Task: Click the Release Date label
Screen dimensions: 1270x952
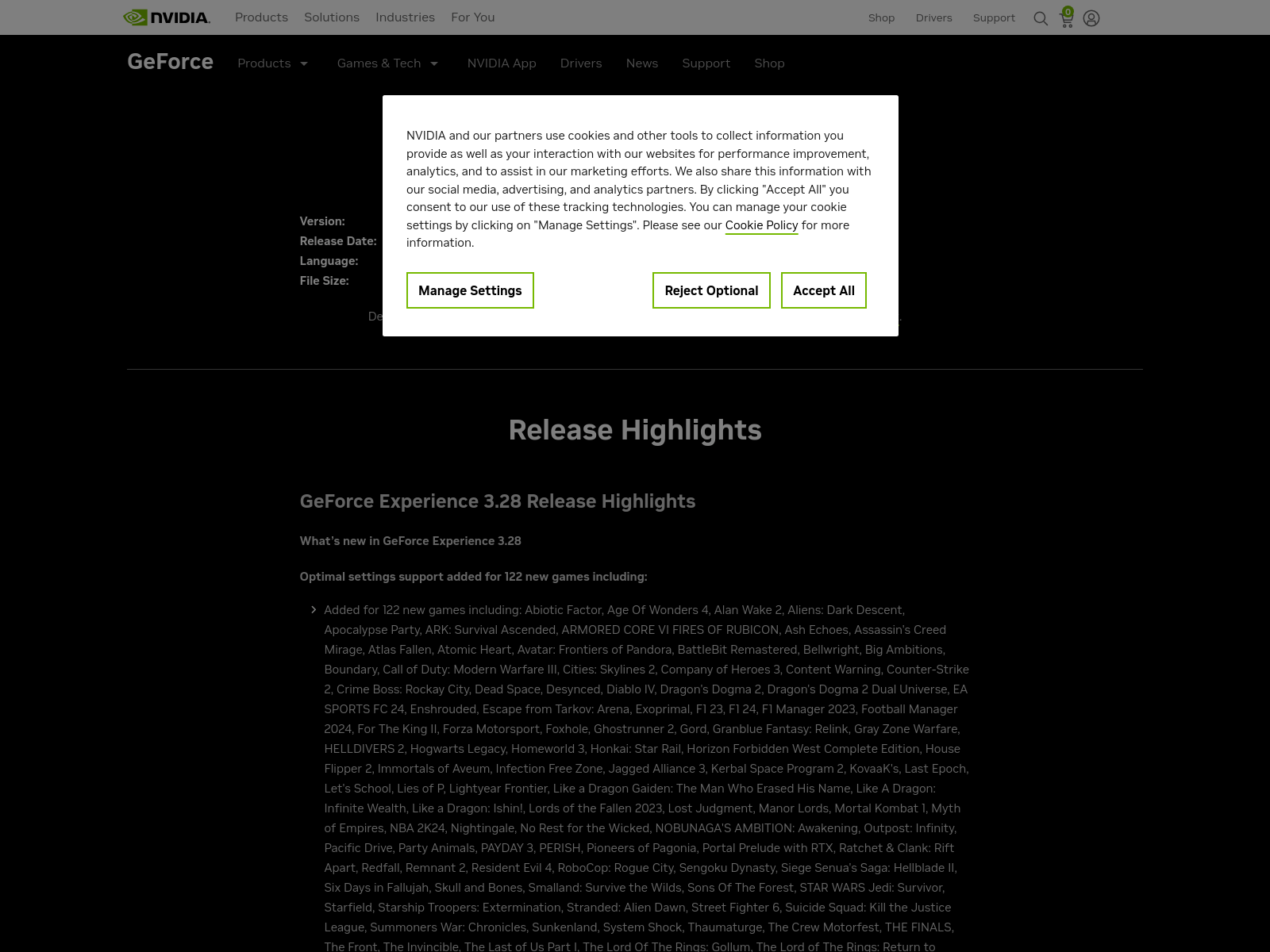Action: [x=338, y=241]
